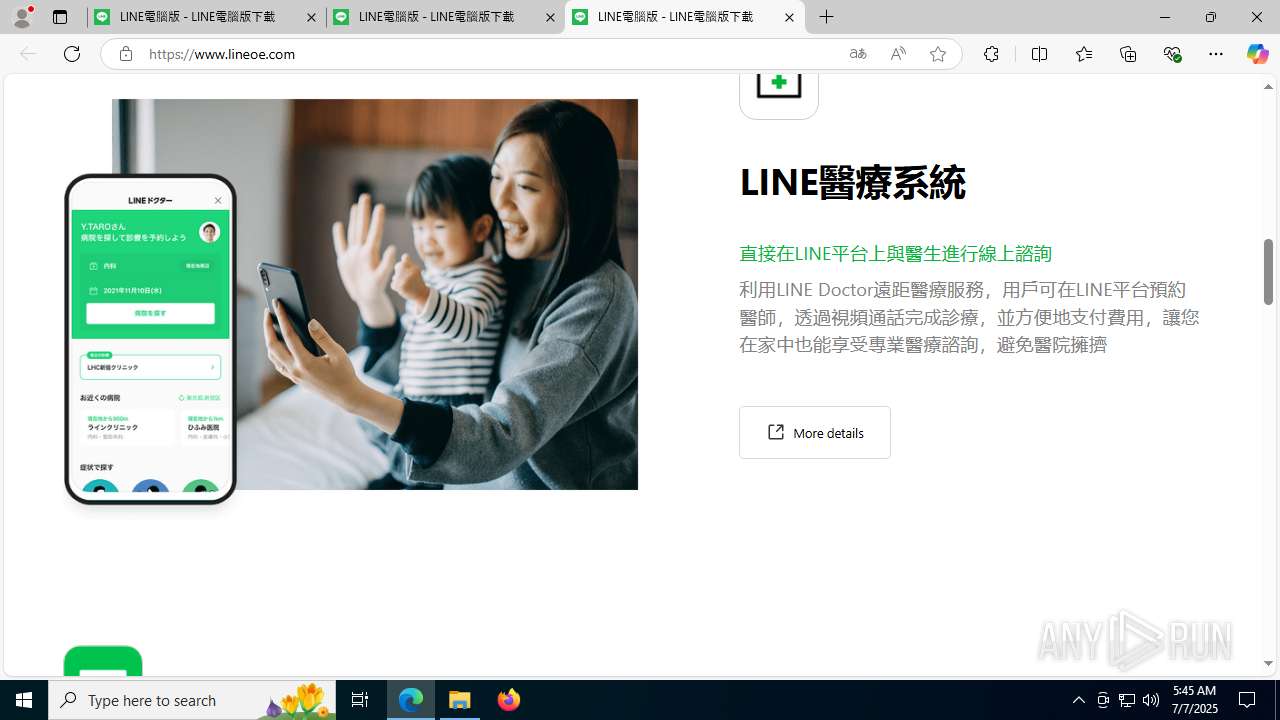This screenshot has height=720, width=1280.
Task: Close the second LINE電腦版 tab
Action: click(550, 17)
